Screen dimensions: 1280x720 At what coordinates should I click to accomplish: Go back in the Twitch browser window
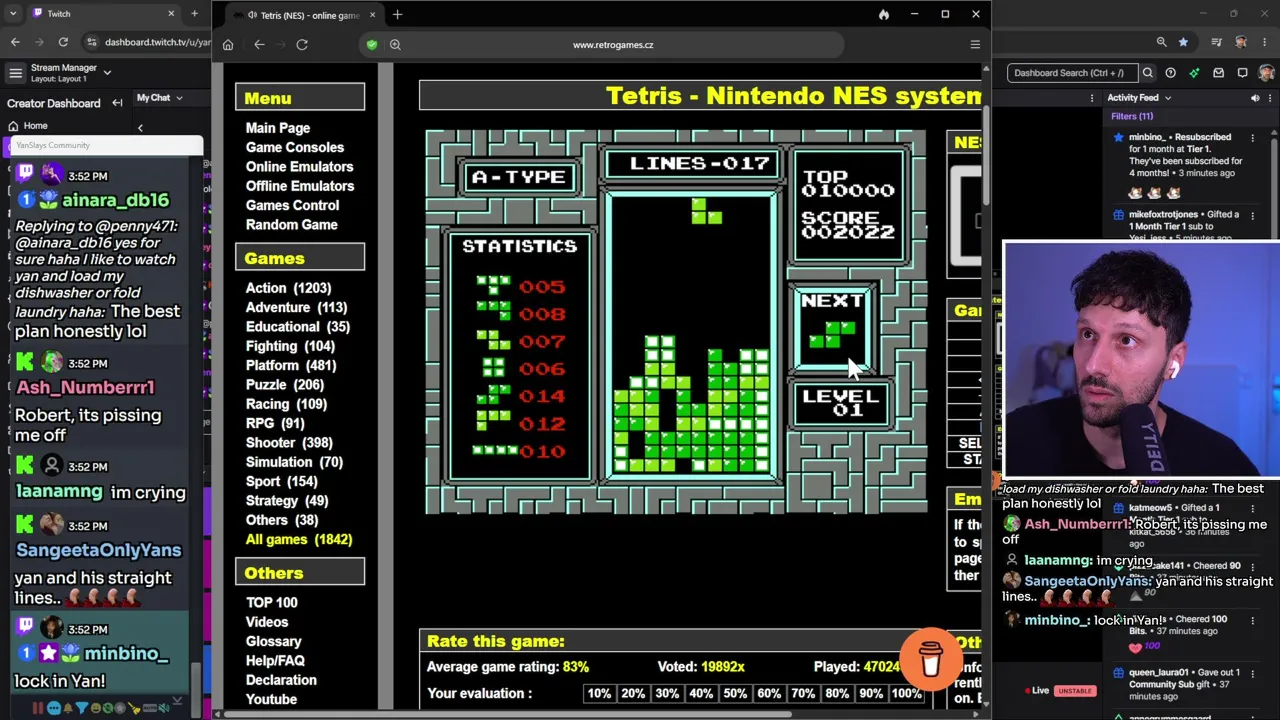click(15, 42)
